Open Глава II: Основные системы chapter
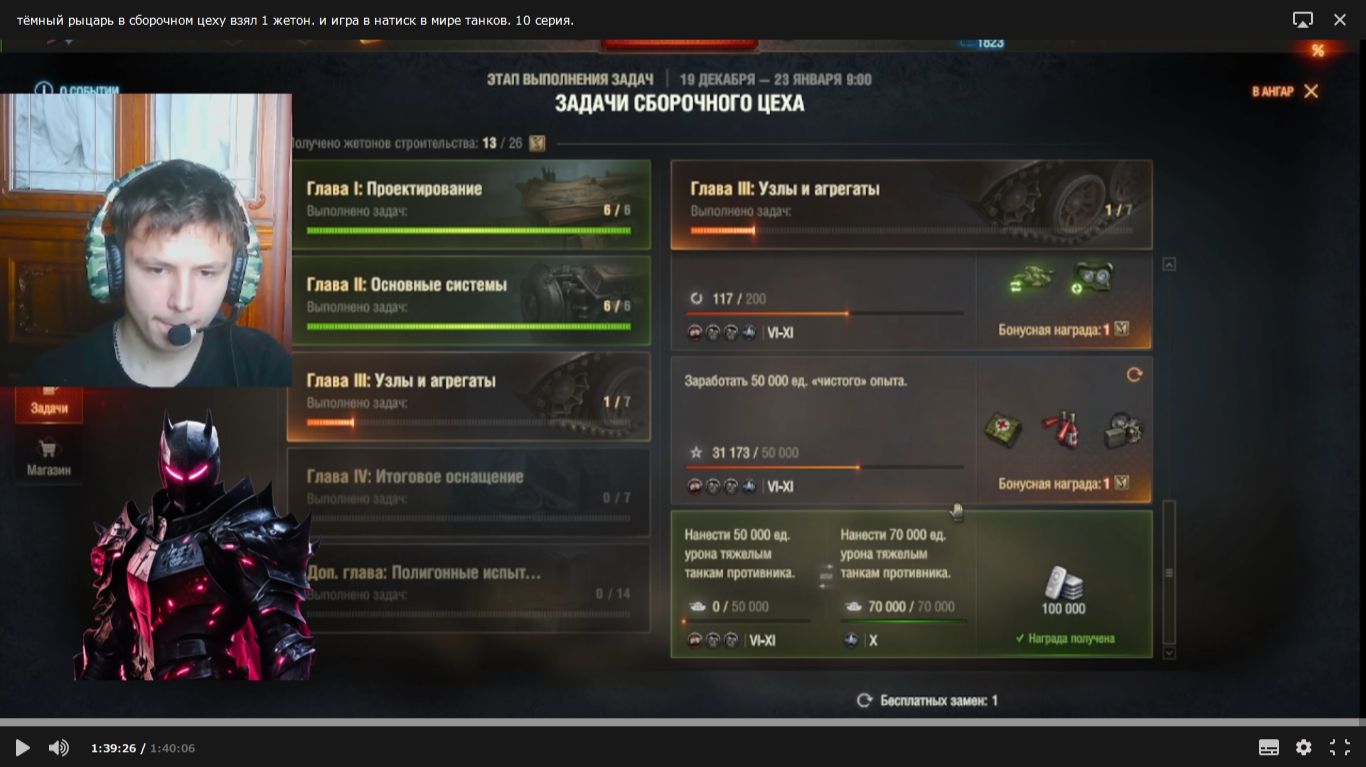The height and width of the screenshot is (767, 1366). click(x=469, y=300)
